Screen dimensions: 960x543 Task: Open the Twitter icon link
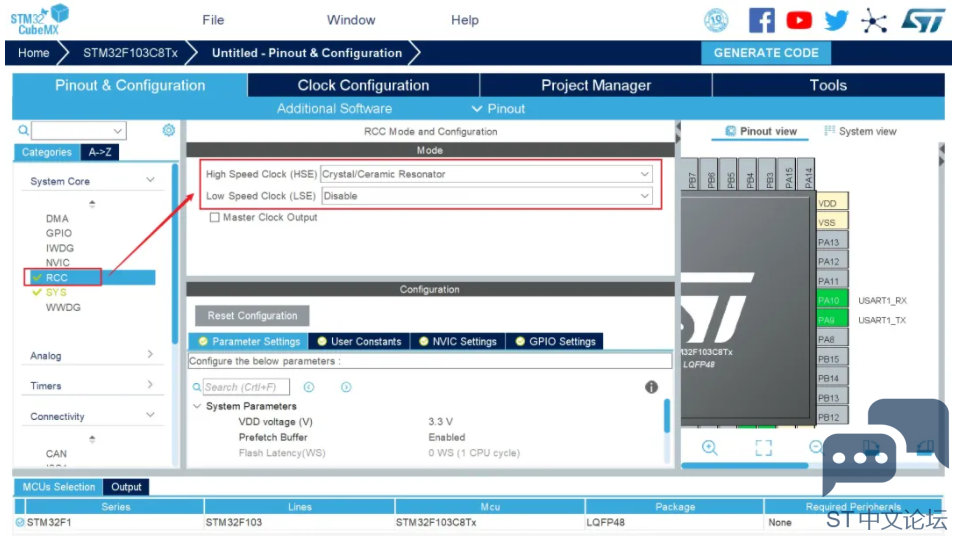point(836,20)
